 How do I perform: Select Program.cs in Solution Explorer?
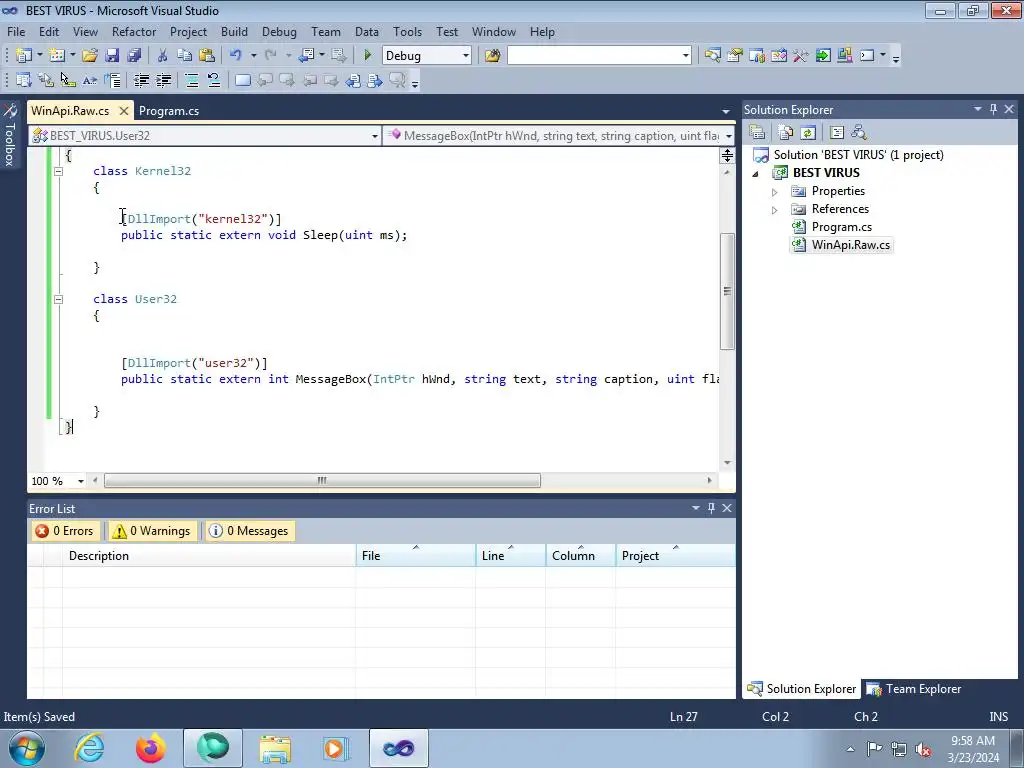[841, 227]
